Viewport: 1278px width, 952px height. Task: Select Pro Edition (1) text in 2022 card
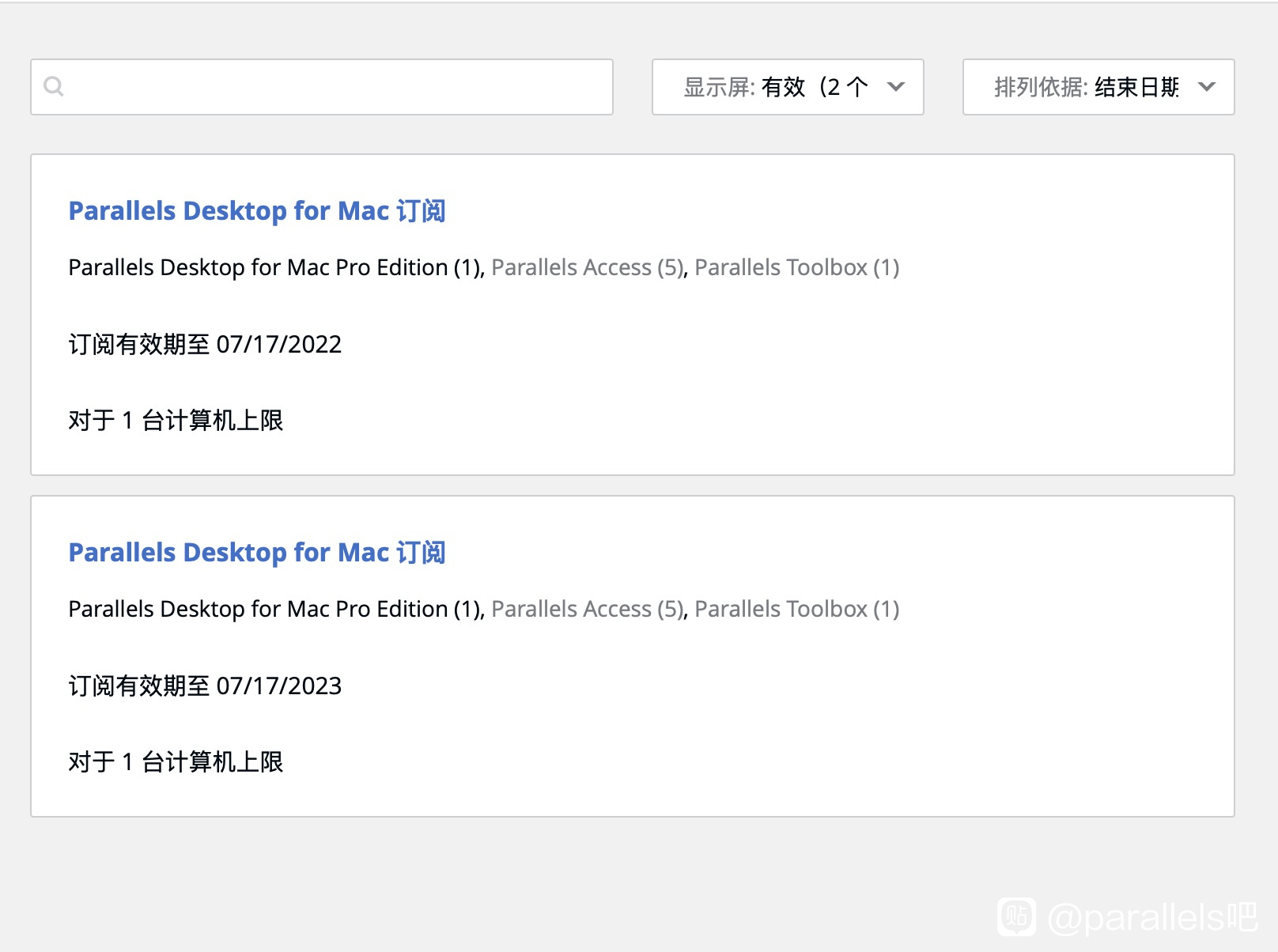[276, 267]
